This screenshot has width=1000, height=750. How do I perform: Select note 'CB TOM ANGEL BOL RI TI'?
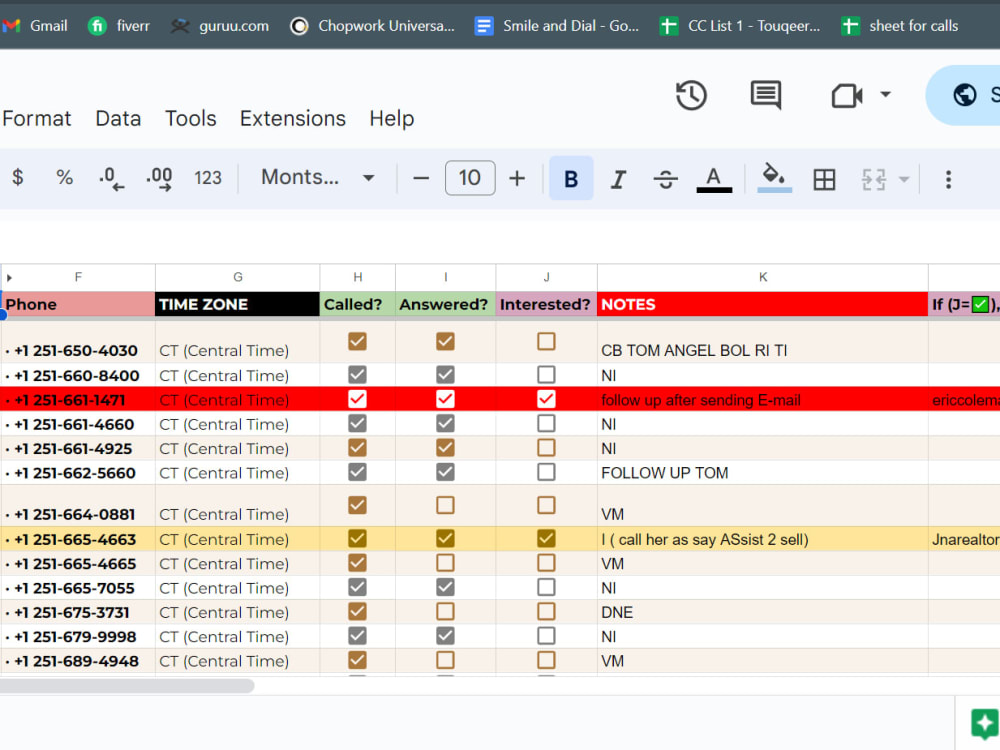763,342
